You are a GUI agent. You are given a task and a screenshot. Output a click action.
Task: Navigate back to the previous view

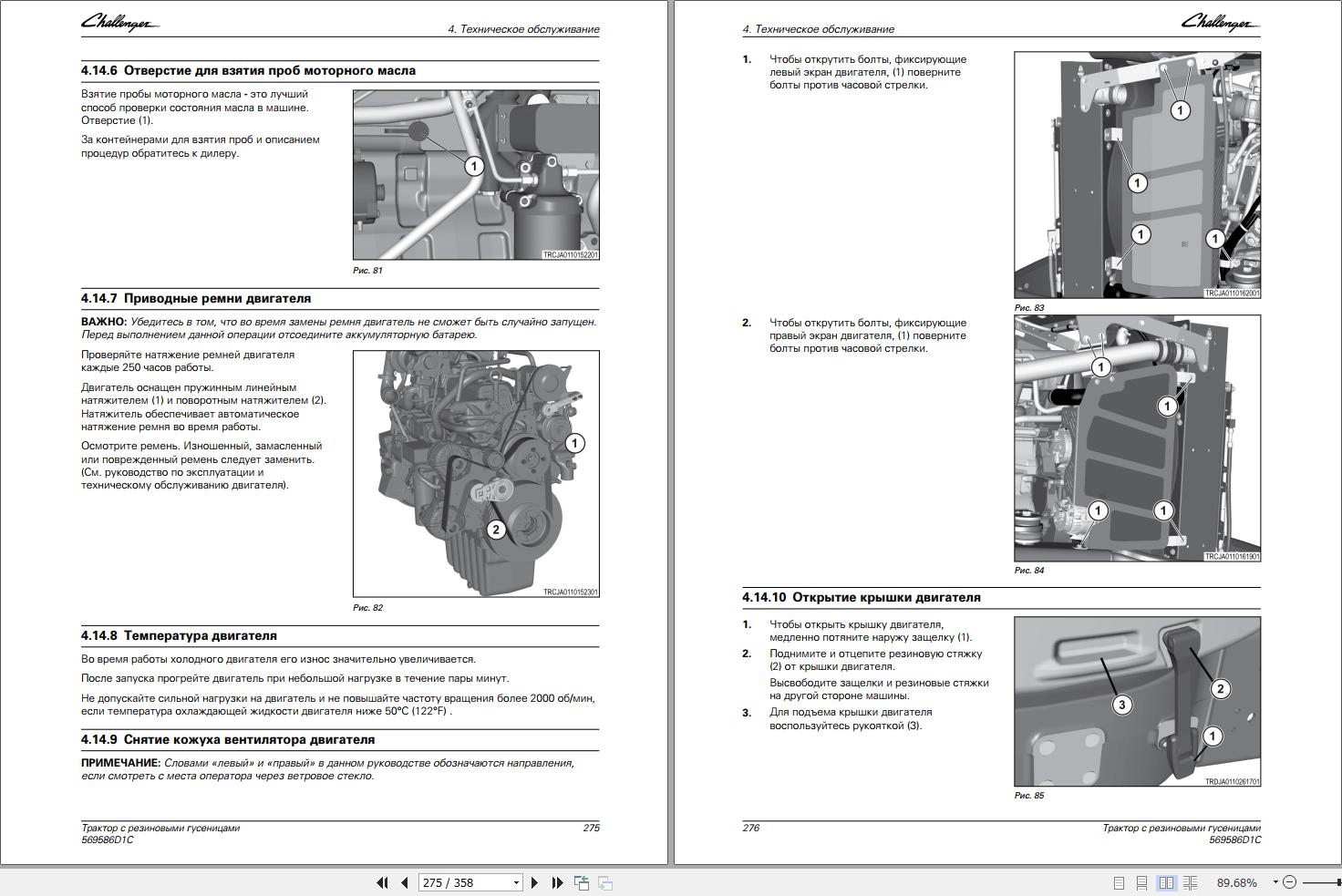coord(580,882)
